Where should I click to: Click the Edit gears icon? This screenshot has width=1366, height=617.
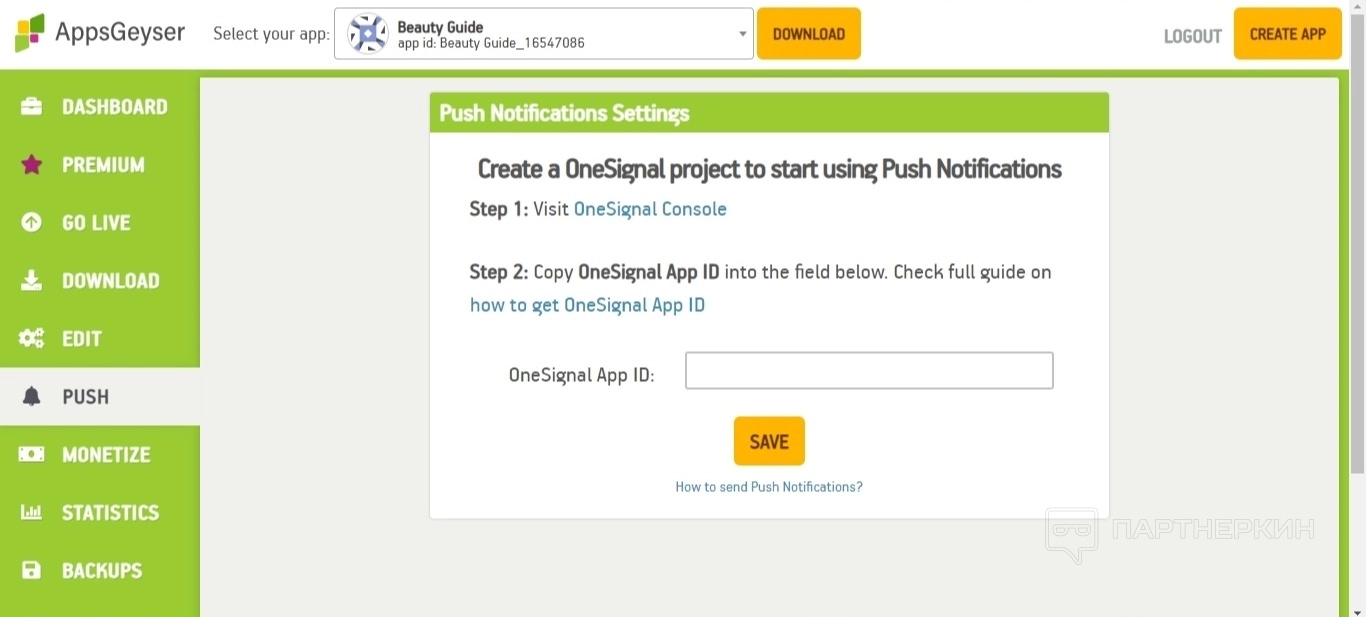pyautogui.click(x=32, y=339)
